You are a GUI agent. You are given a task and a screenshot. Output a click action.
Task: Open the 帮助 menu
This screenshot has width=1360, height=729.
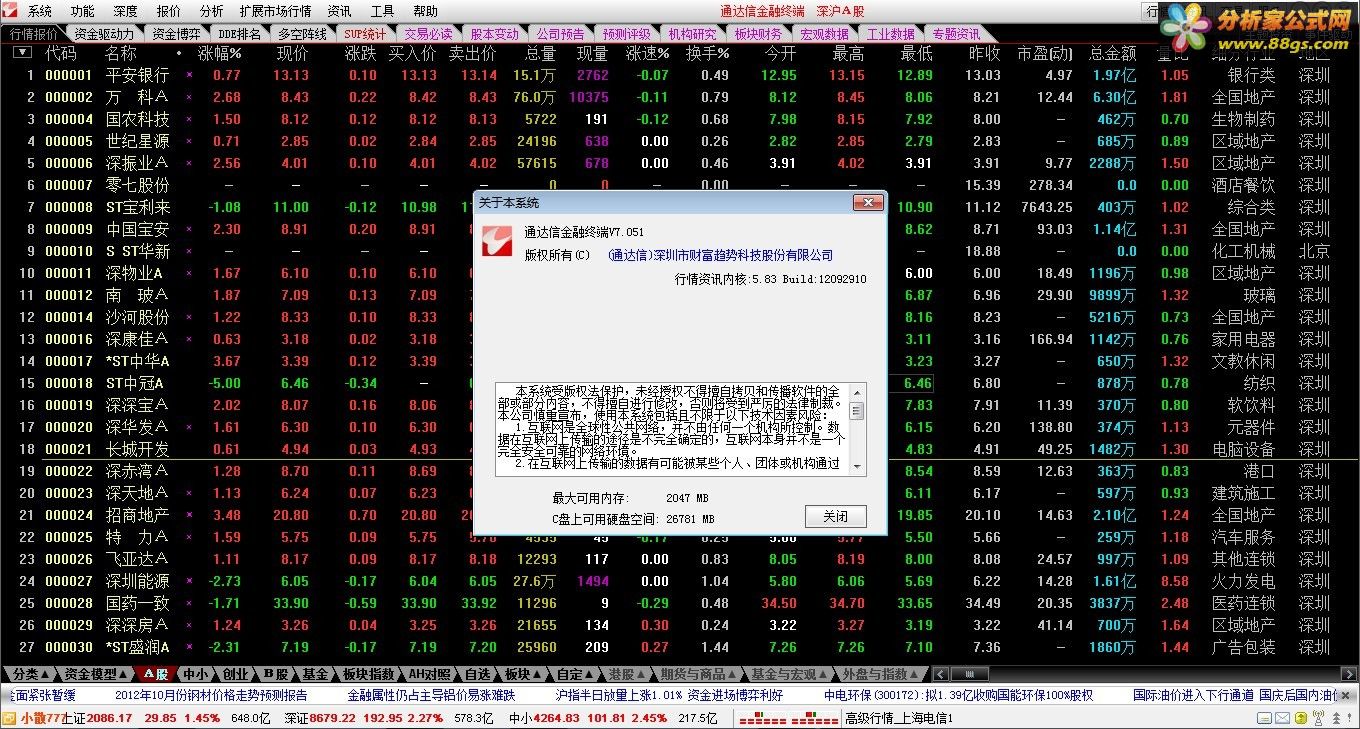pos(425,11)
